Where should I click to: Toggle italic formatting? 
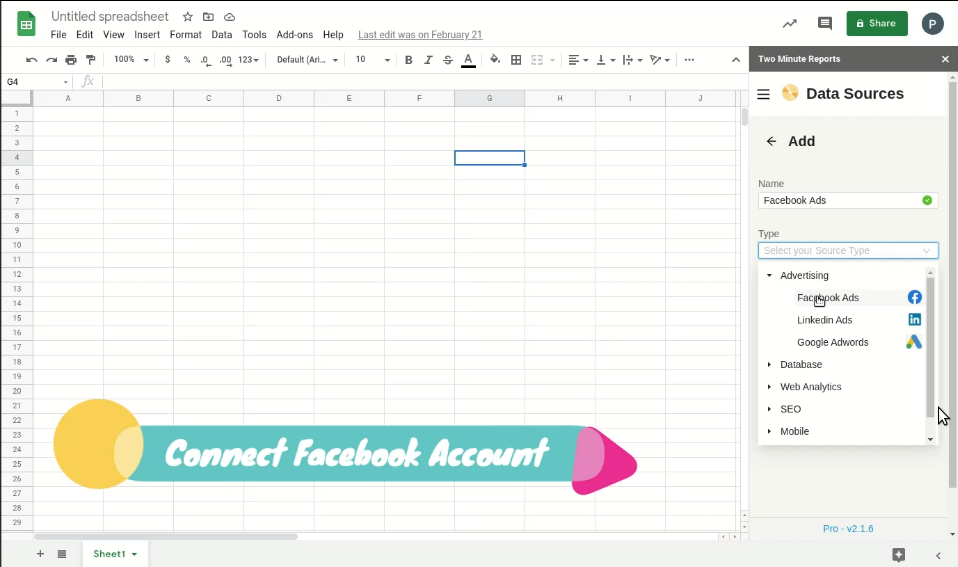(428, 59)
